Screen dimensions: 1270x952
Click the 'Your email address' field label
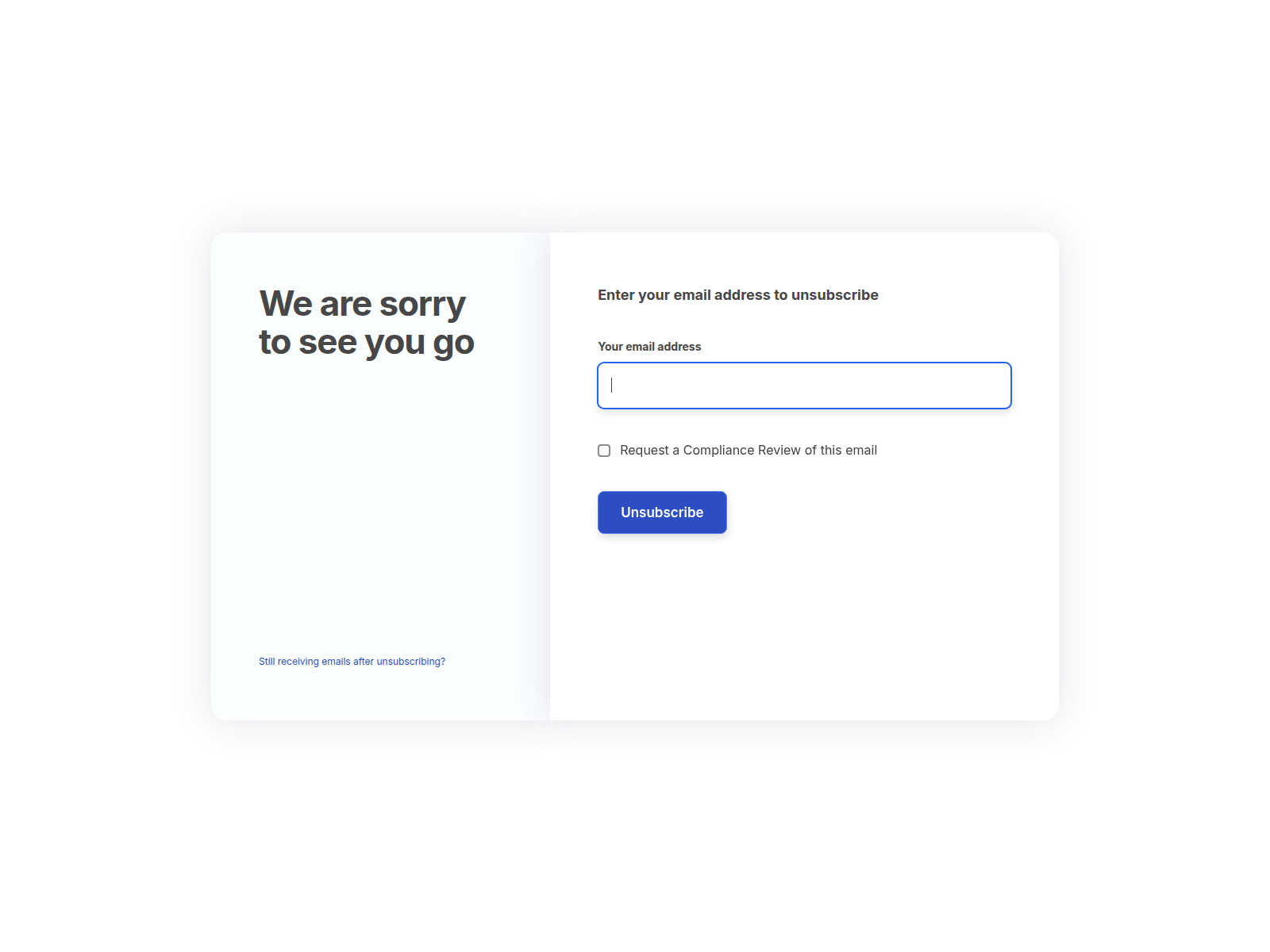(x=649, y=347)
